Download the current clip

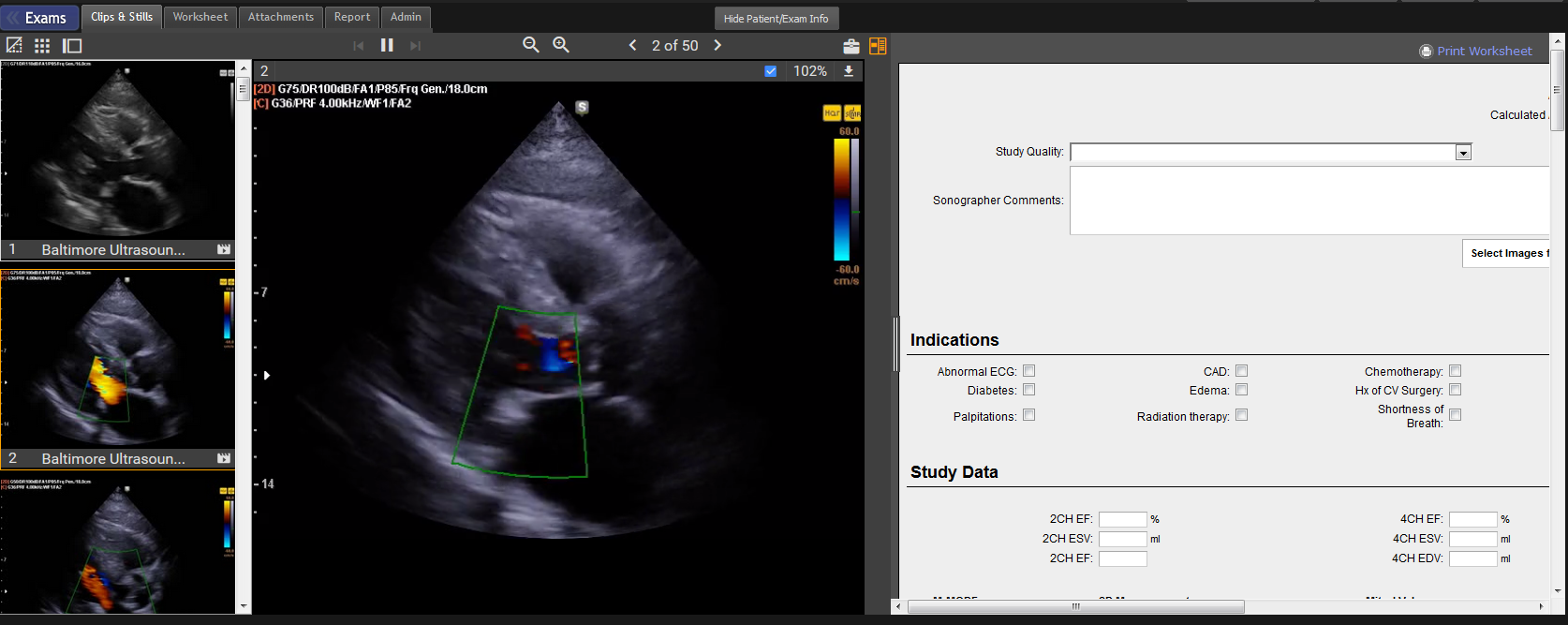coord(849,71)
